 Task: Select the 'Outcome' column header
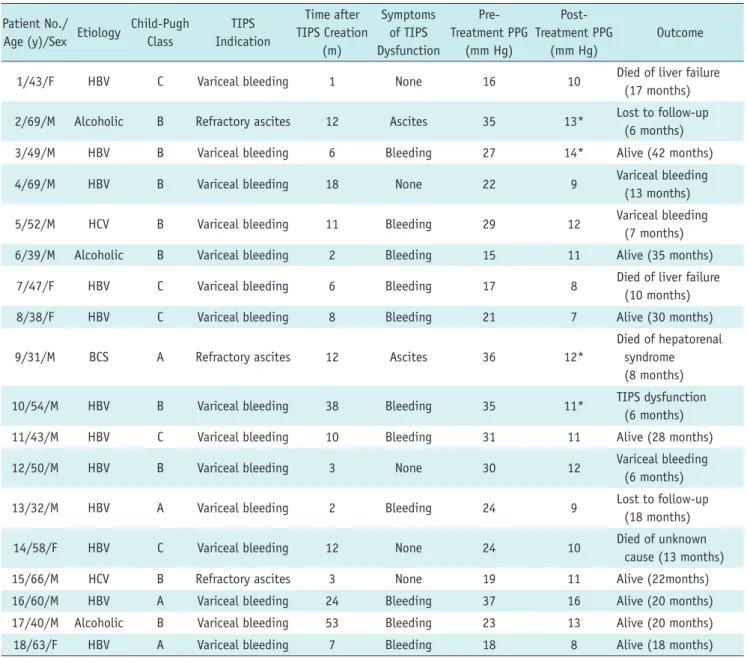[x=680, y=32]
